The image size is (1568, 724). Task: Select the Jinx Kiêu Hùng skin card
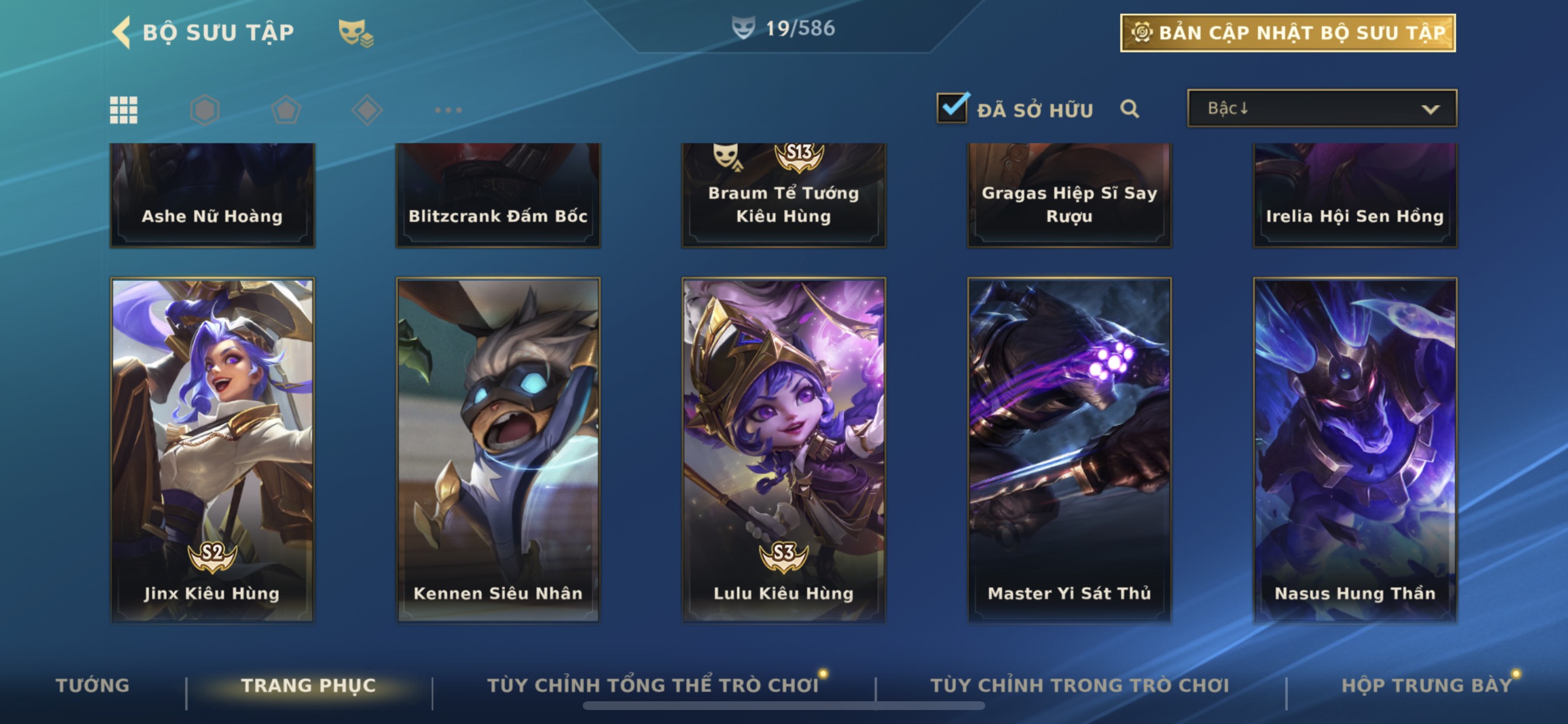(212, 449)
